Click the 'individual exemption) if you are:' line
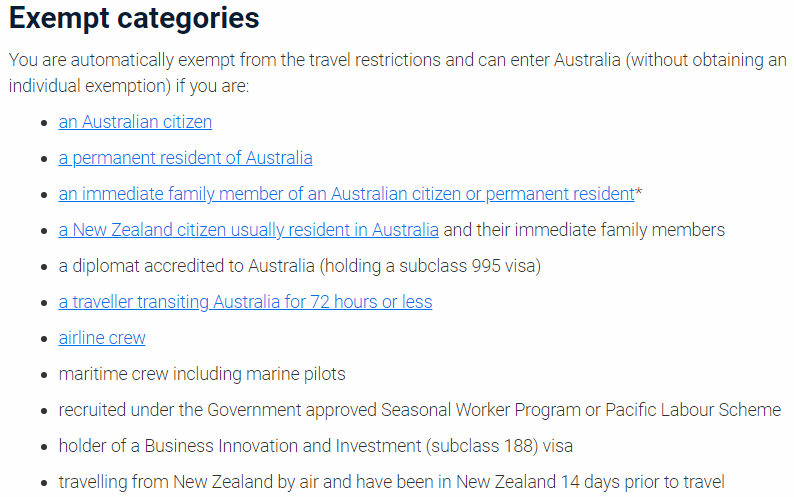The width and height of the screenshot is (794, 497). click(x=129, y=86)
